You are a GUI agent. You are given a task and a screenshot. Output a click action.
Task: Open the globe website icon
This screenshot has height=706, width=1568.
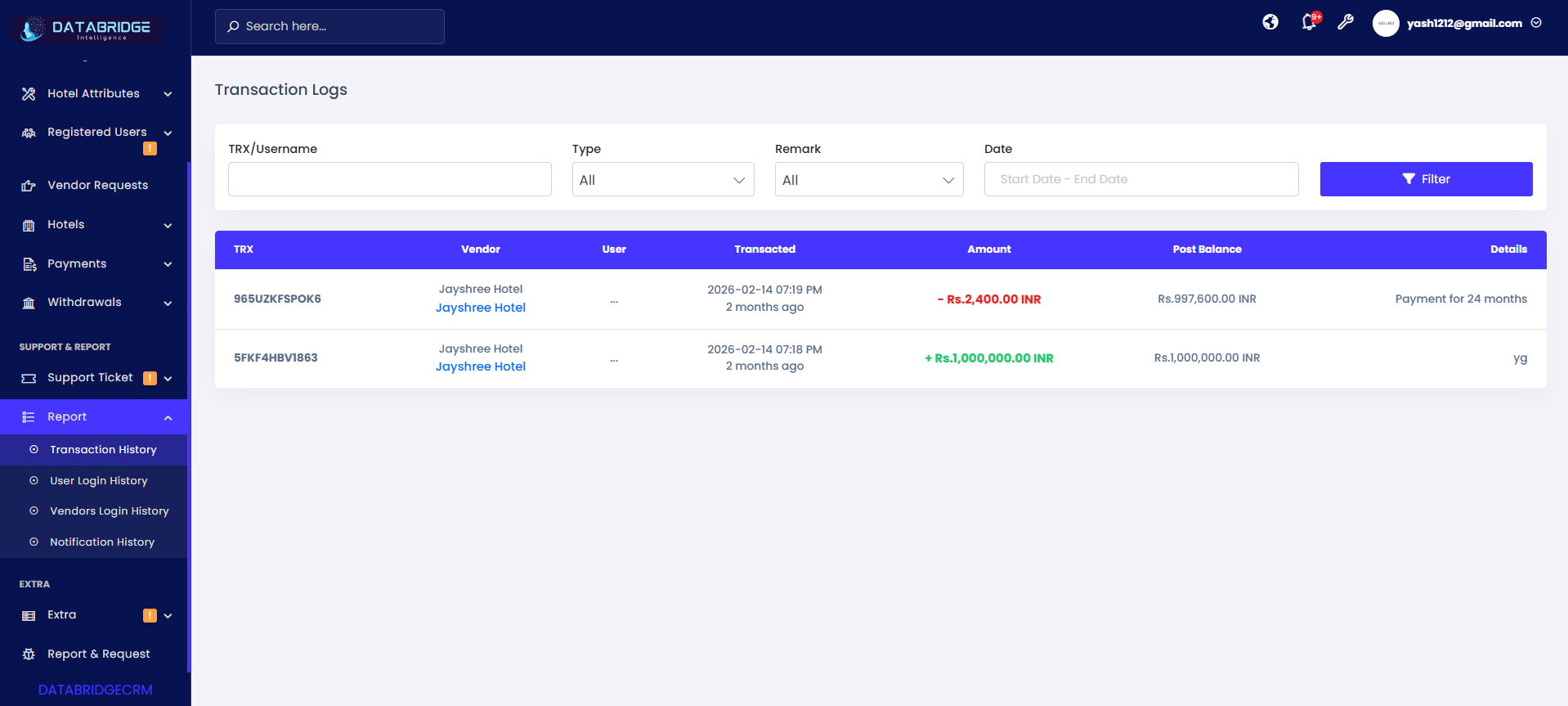click(x=1270, y=22)
